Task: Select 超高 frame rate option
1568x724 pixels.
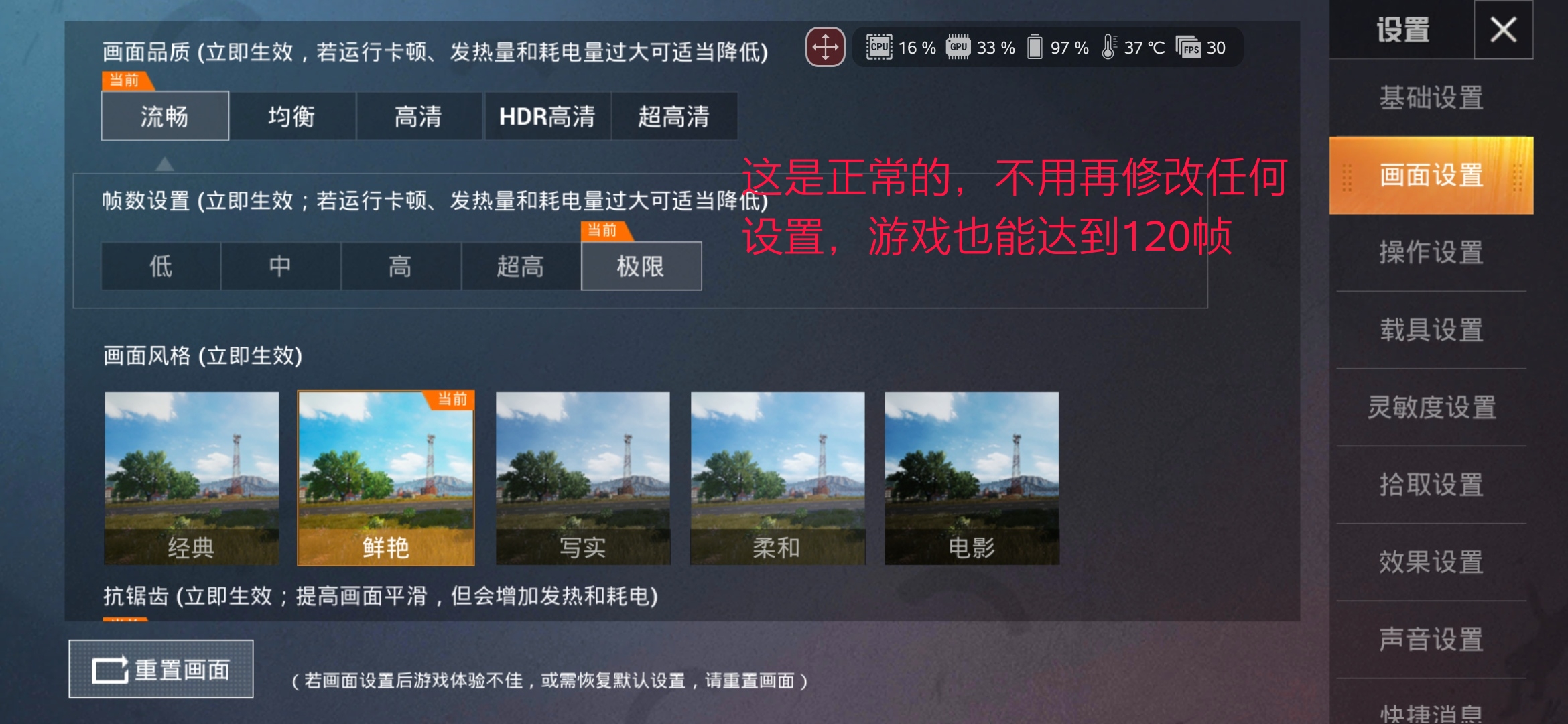Action: point(520,266)
